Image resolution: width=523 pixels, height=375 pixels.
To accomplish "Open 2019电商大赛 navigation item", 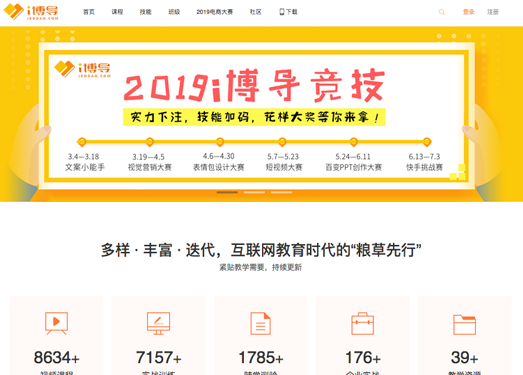I will click(214, 12).
